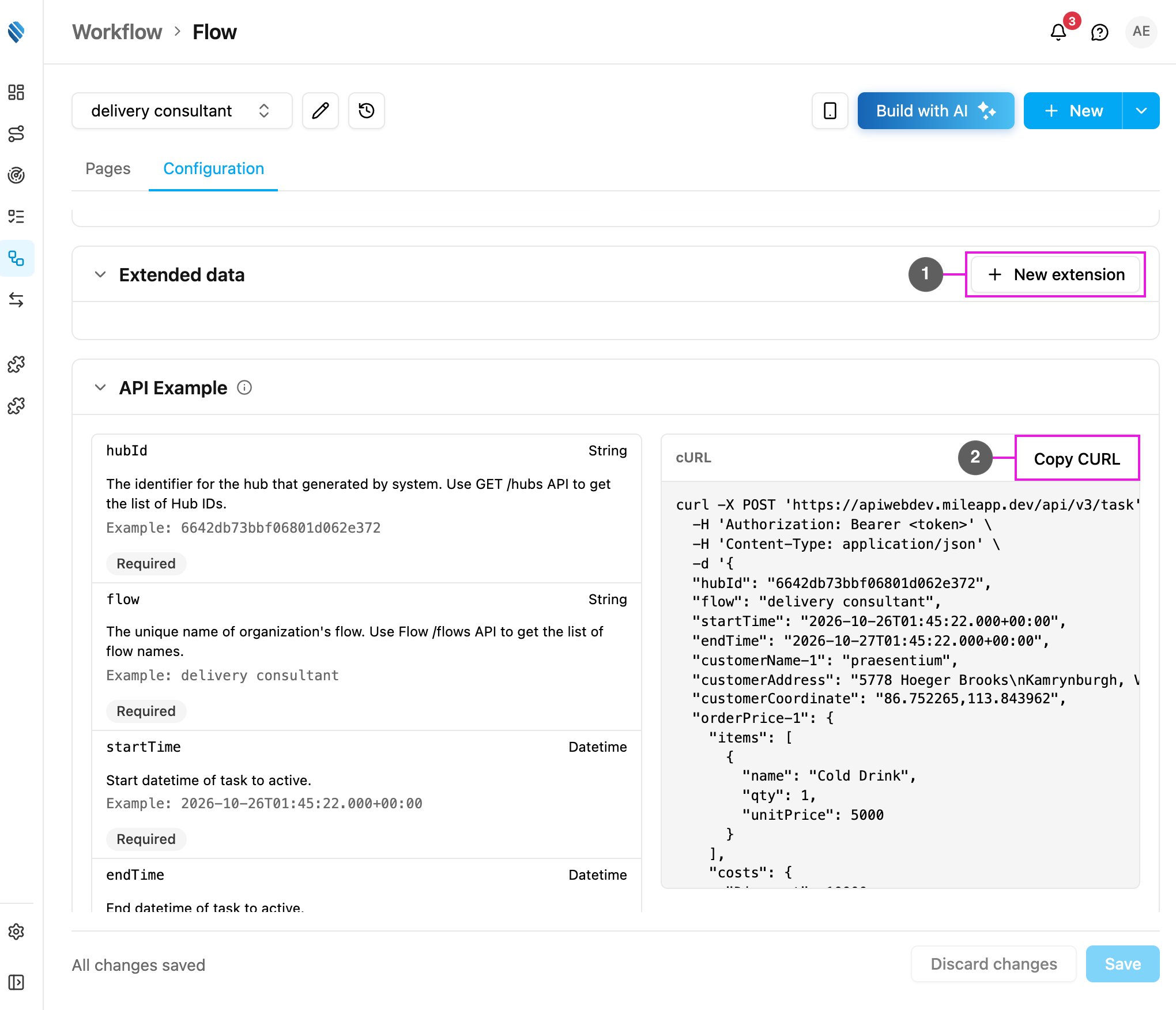Click the curl -X POST line in code

click(x=907, y=504)
